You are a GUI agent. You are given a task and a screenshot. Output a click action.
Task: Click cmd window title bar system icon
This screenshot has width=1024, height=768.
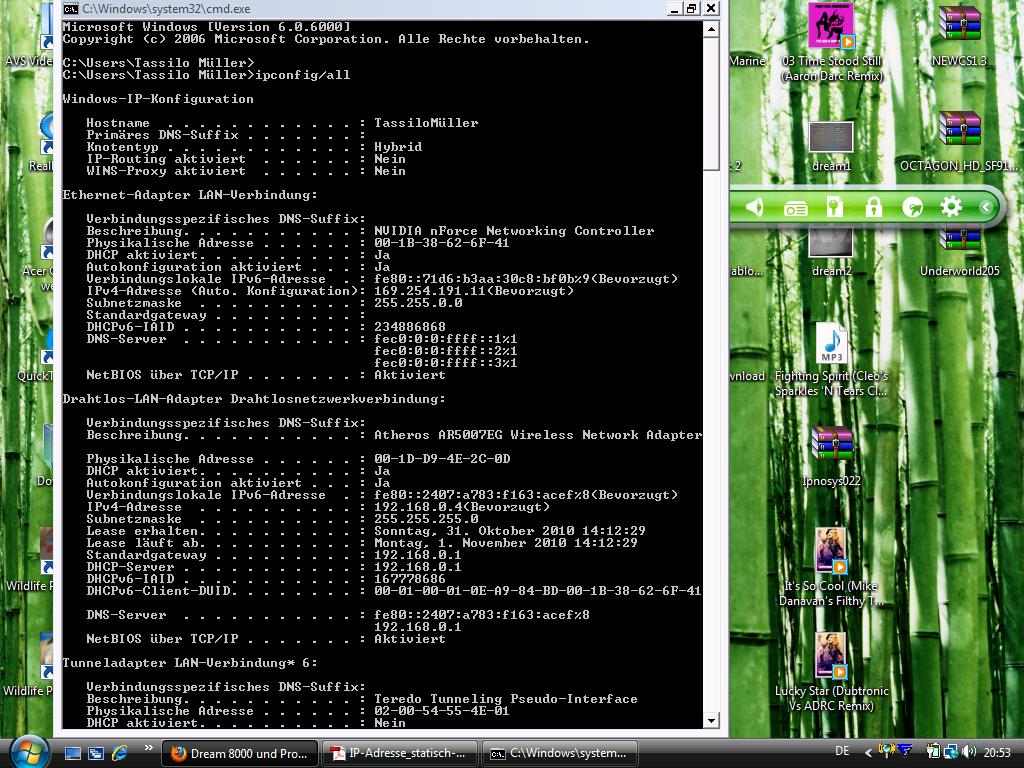pos(70,8)
